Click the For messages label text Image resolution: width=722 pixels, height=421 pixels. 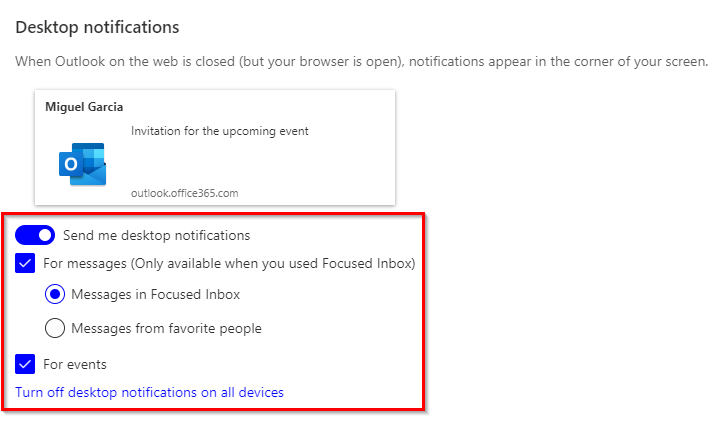point(229,264)
